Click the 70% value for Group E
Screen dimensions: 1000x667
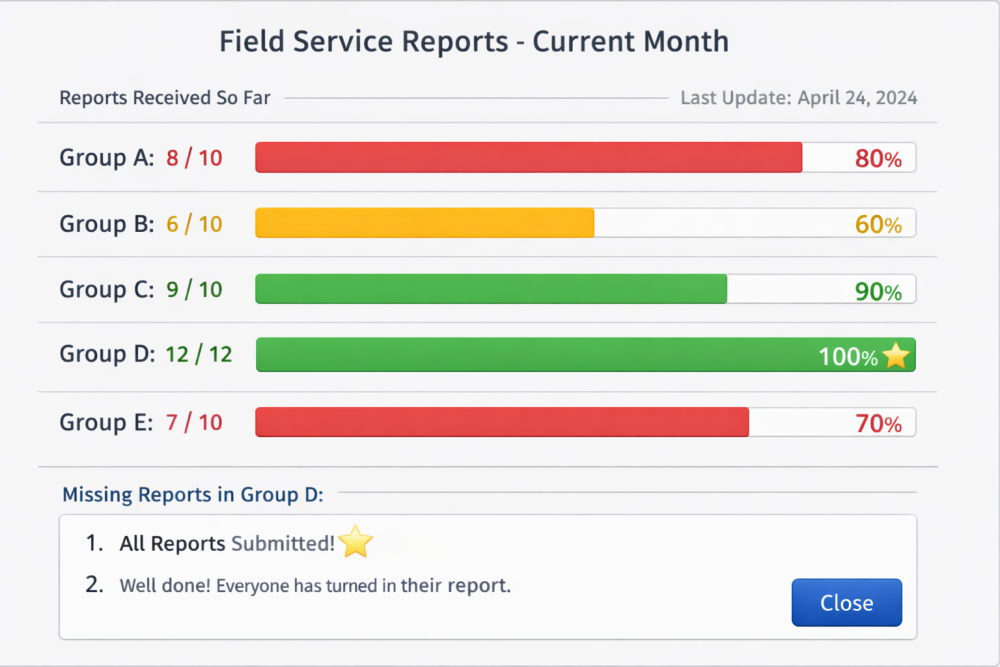pos(878,424)
